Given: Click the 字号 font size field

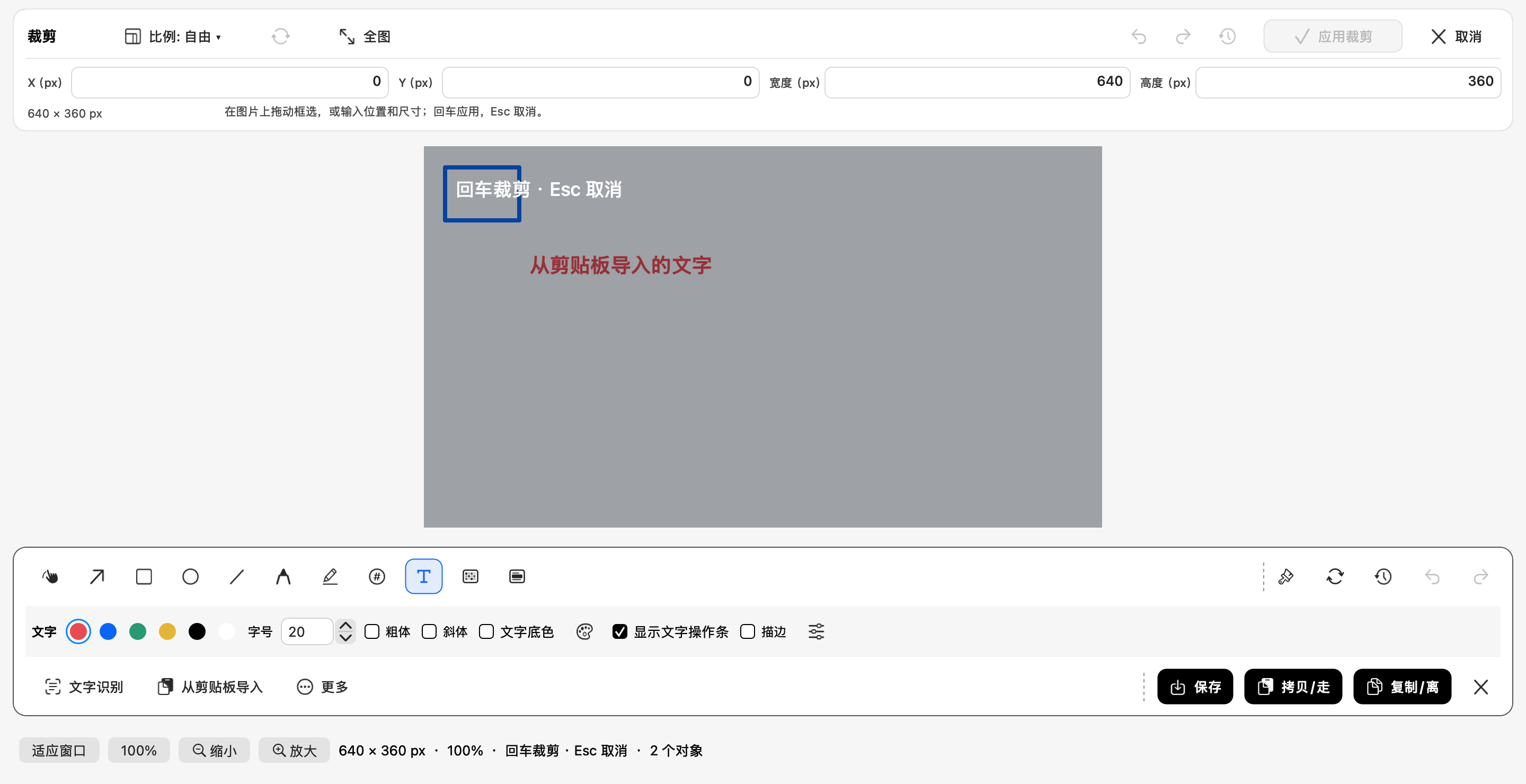Looking at the screenshot, I should click(307, 632).
